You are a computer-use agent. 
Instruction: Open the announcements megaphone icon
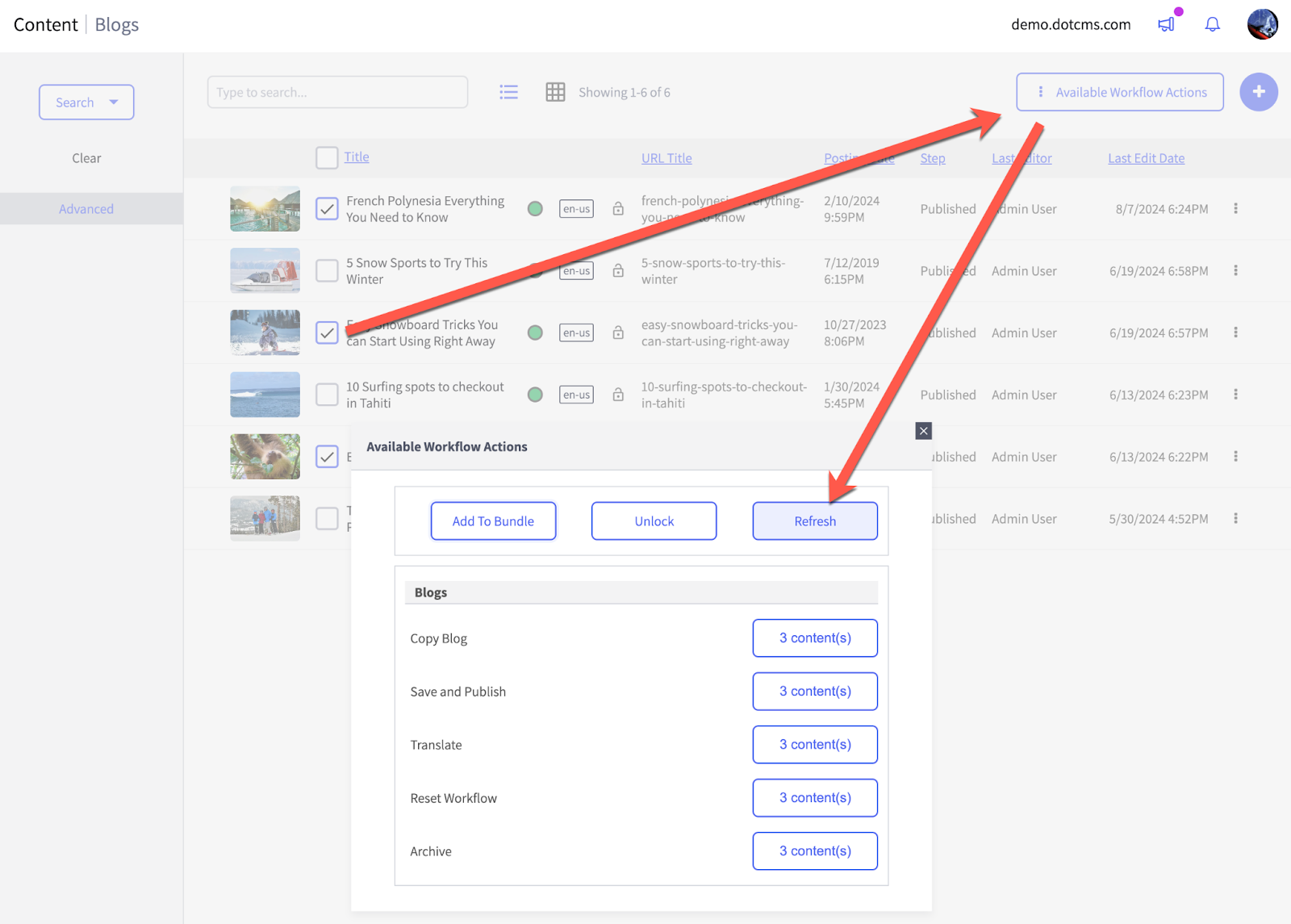pos(1166,24)
